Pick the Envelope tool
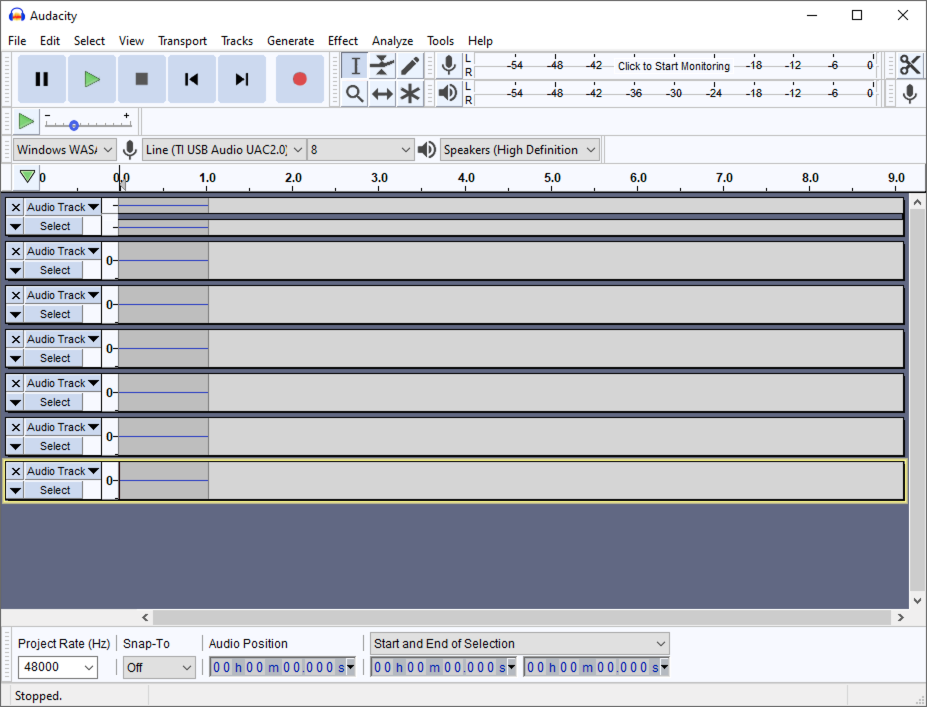This screenshot has height=707, width=927. [383, 66]
